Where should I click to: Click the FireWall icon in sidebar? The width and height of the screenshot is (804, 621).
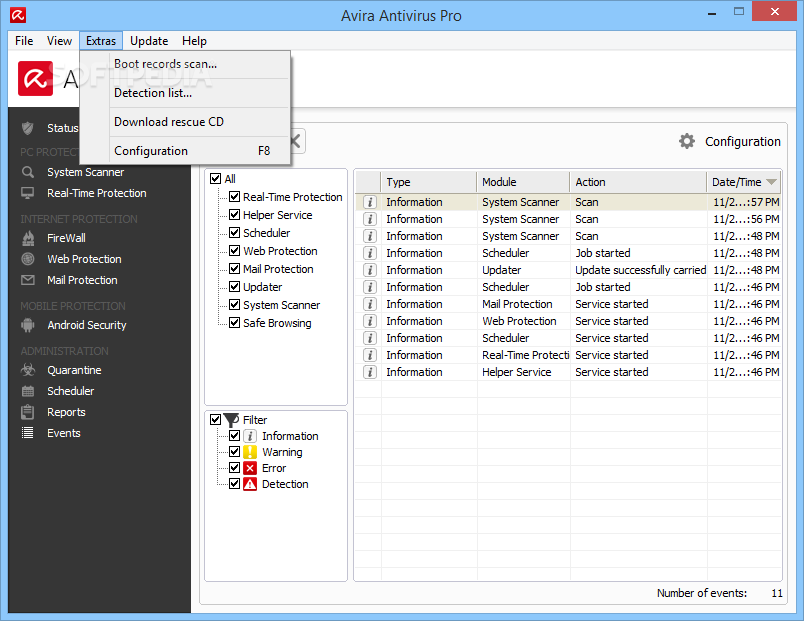click(28, 238)
